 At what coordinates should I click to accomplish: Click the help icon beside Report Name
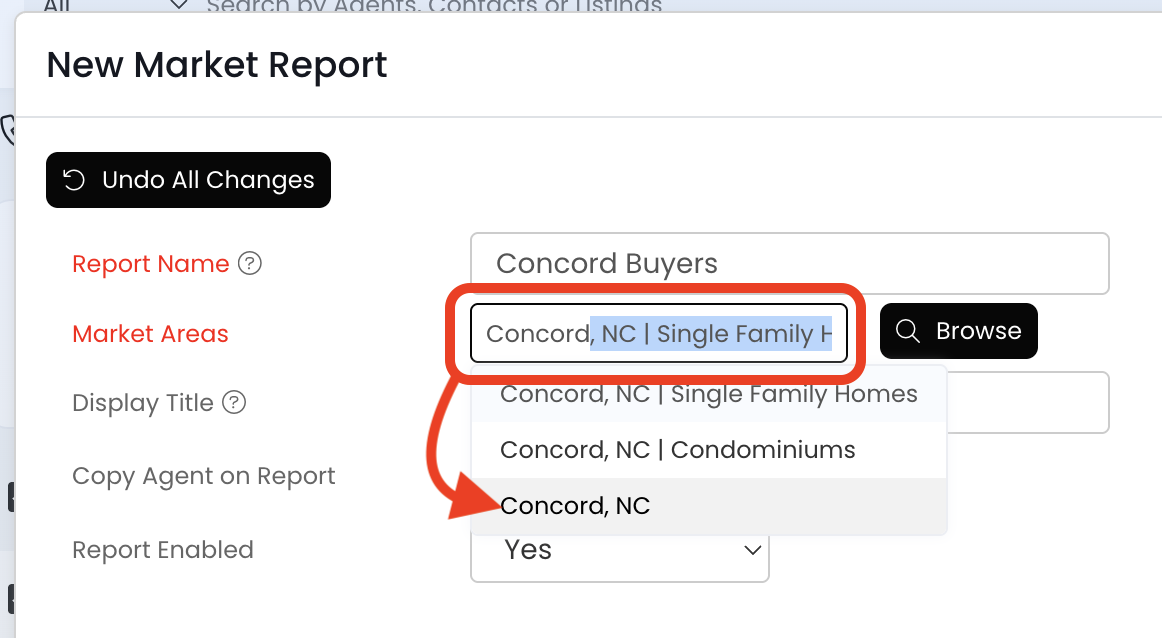pyautogui.click(x=251, y=264)
